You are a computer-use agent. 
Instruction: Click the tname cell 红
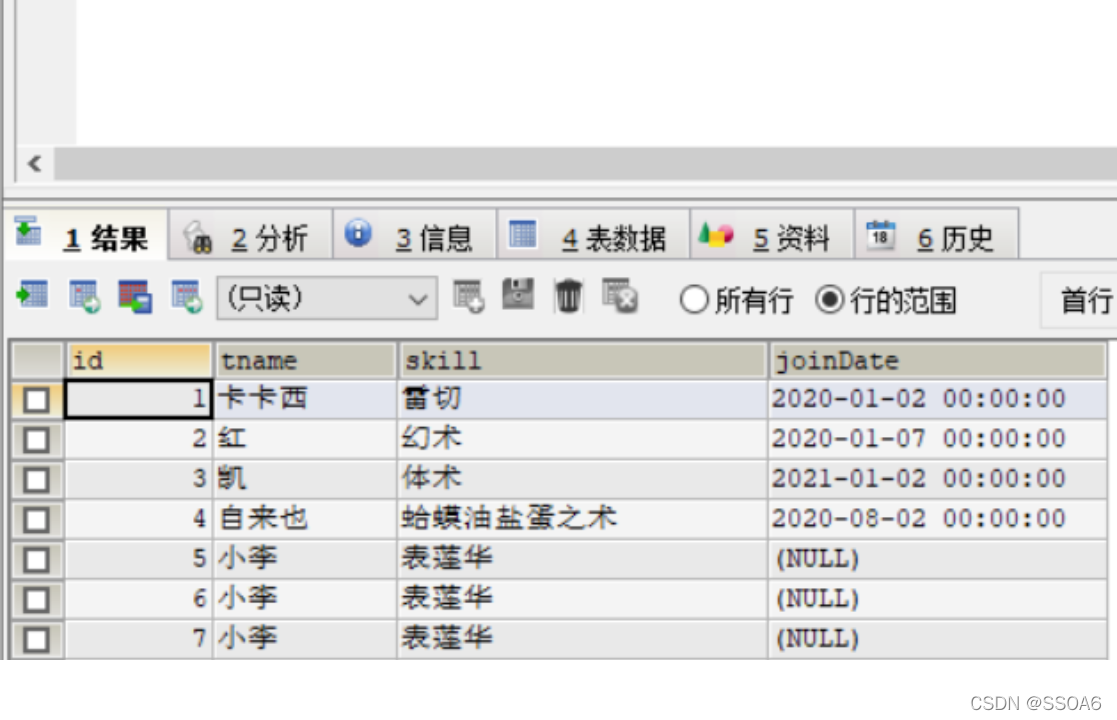point(305,439)
